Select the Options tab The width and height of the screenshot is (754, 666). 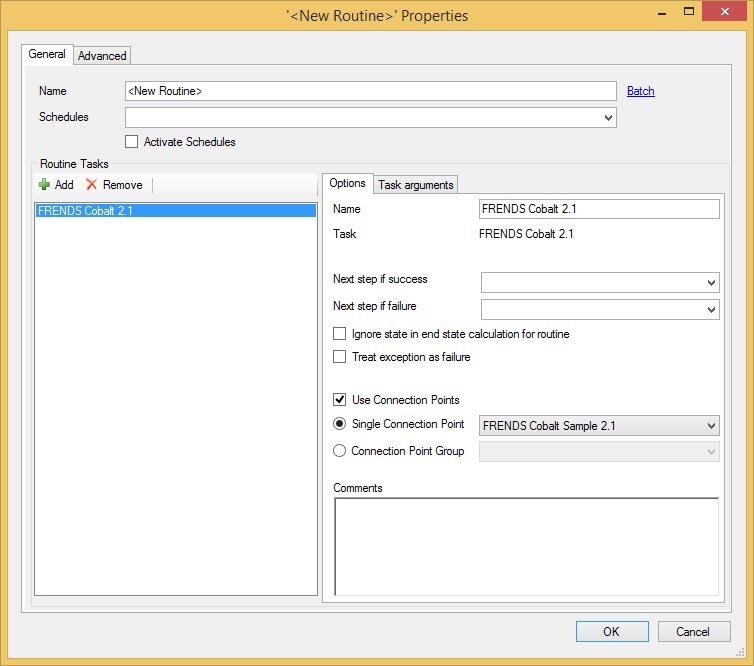point(347,183)
